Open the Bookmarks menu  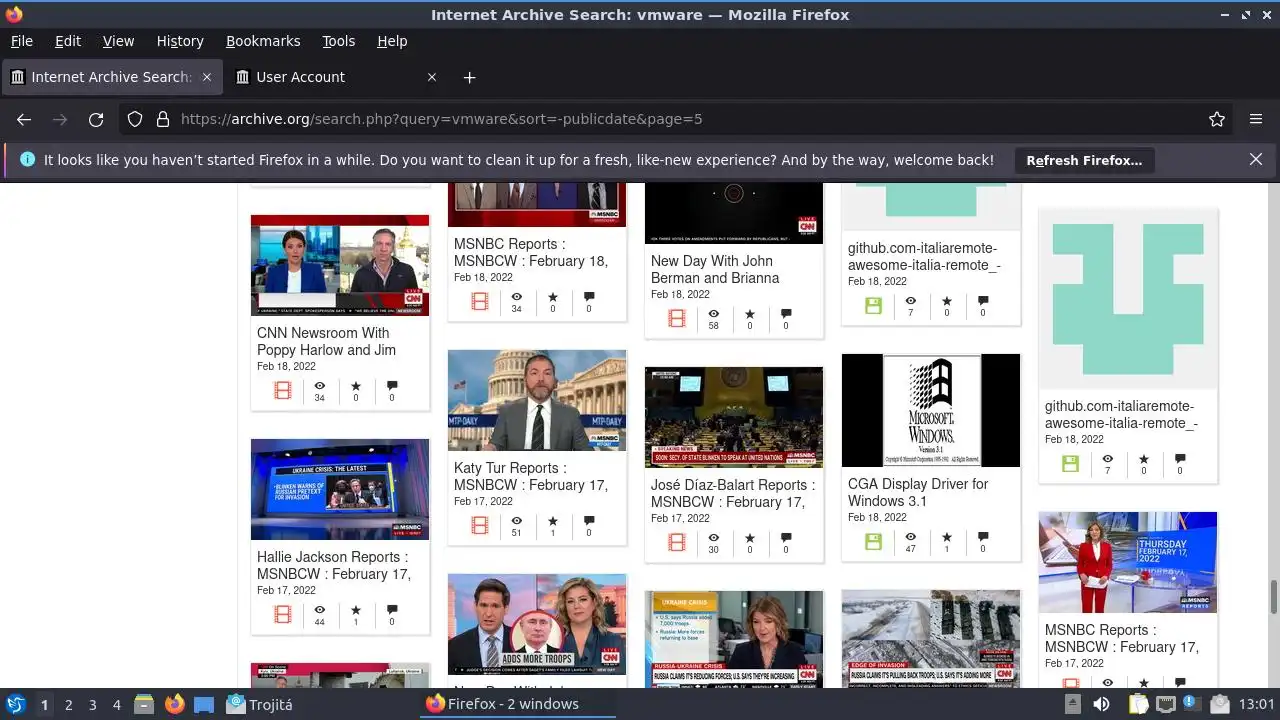pos(263,41)
